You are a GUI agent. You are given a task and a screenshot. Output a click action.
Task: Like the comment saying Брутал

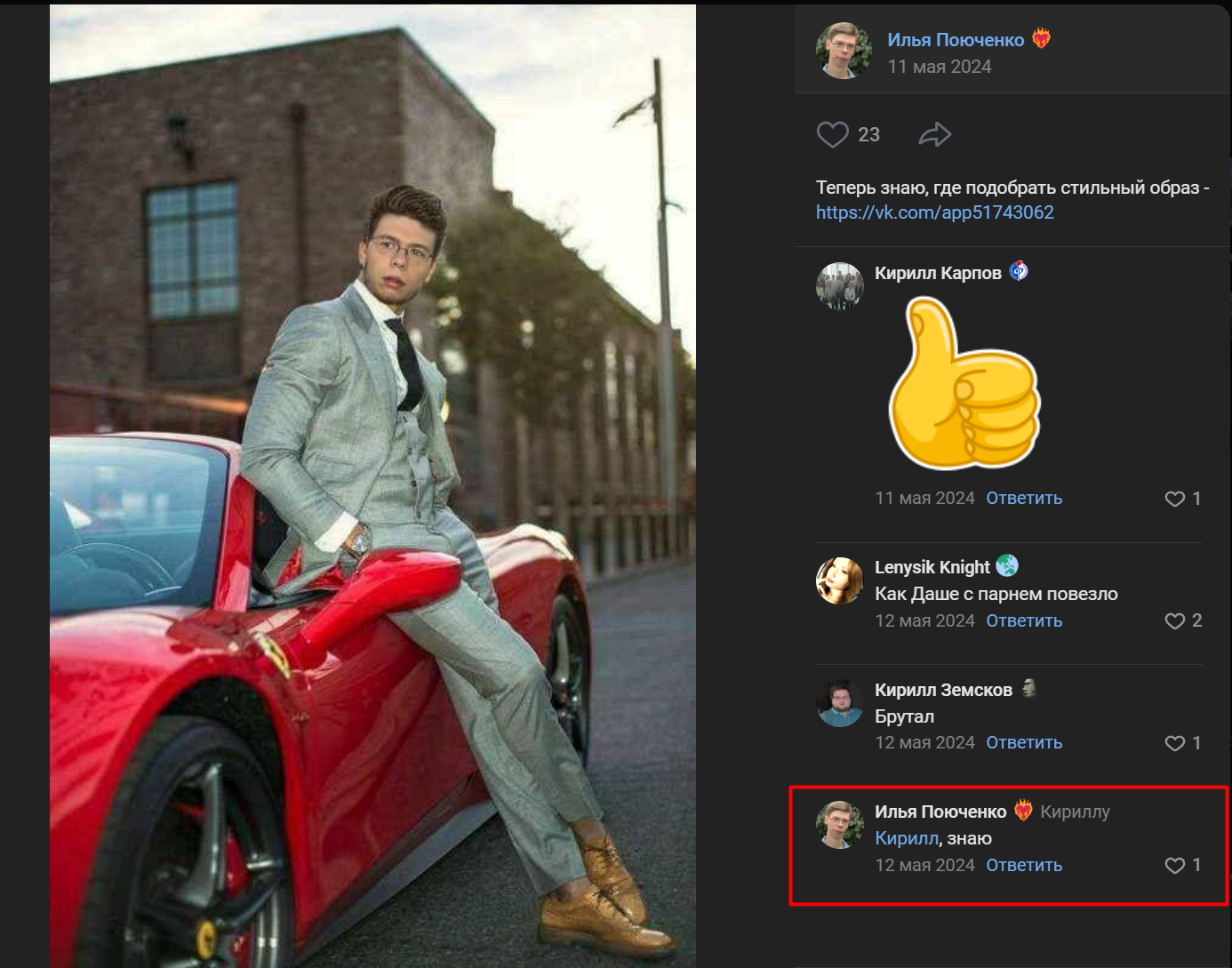1175,743
